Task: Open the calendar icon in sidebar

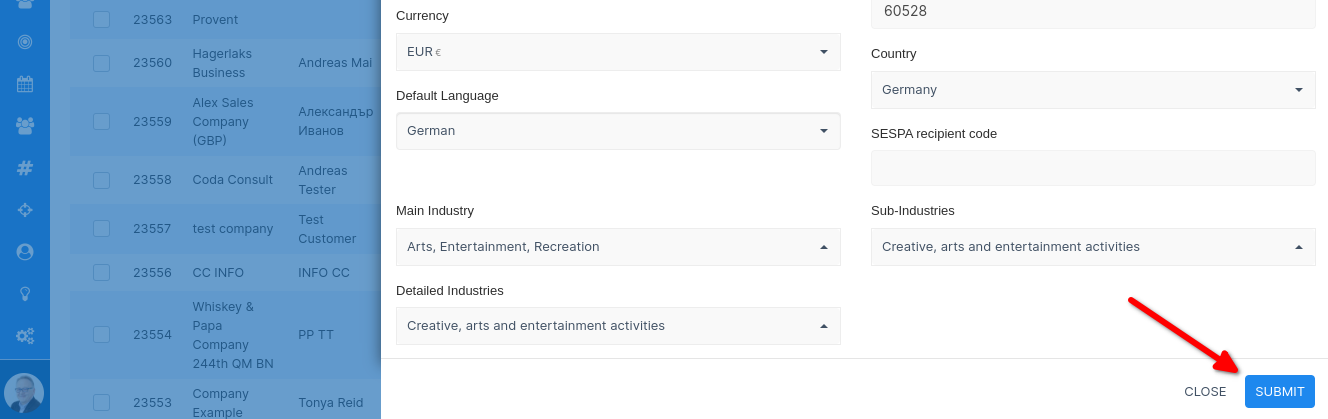Action: (25, 84)
